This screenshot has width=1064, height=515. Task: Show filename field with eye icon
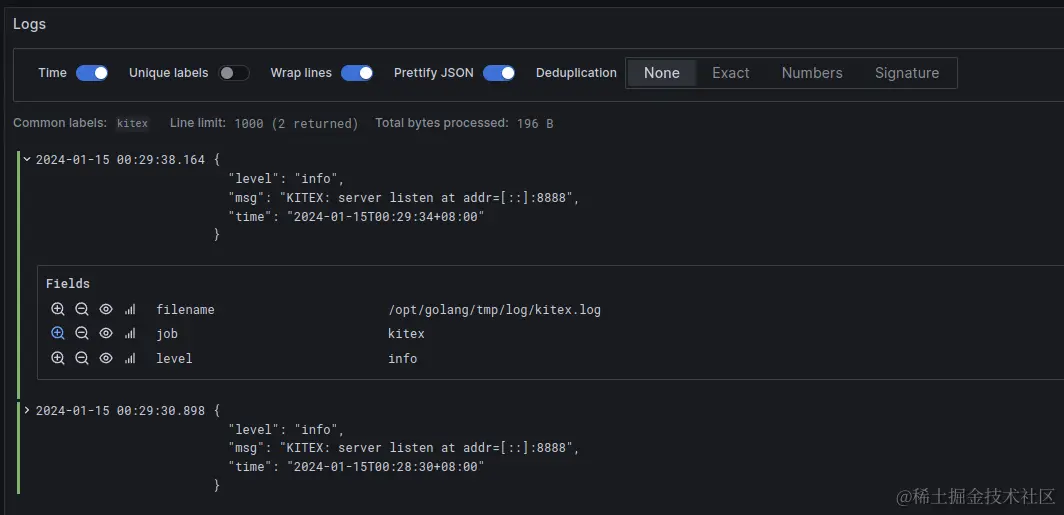pyautogui.click(x=106, y=310)
